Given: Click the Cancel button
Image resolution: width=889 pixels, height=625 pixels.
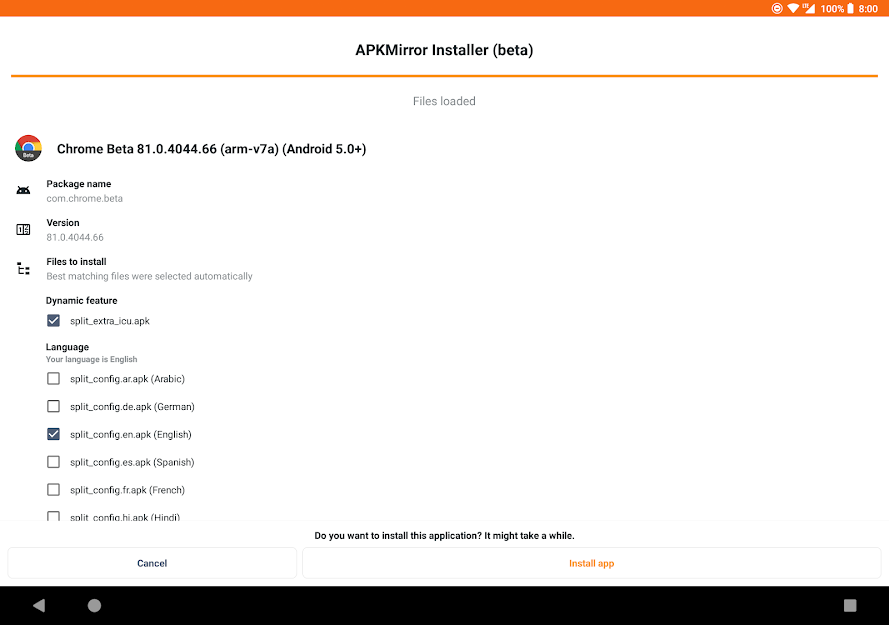Looking at the screenshot, I should pyautogui.click(x=152, y=563).
